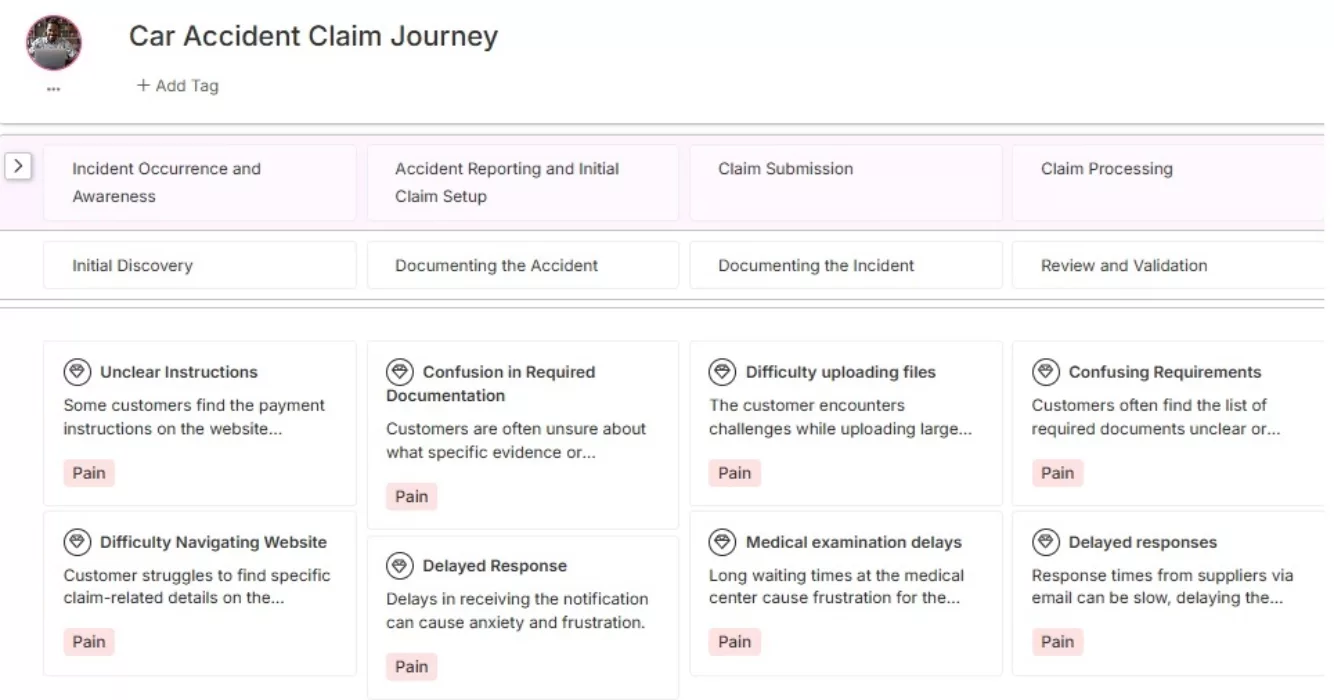Click the user avatar image
The height and width of the screenshot is (700, 1334).
coord(54,44)
